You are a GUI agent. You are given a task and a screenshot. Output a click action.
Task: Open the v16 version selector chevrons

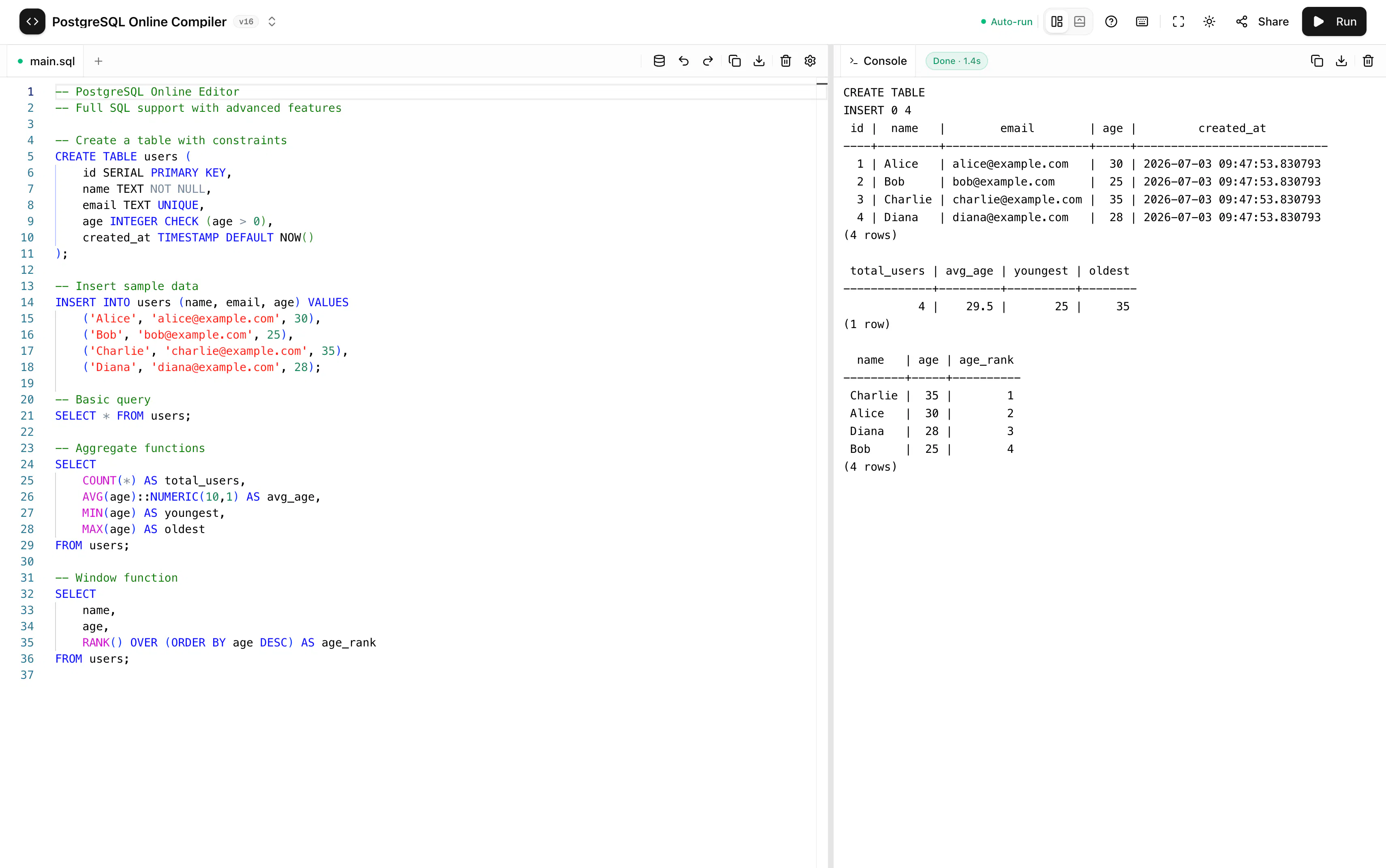tap(272, 22)
